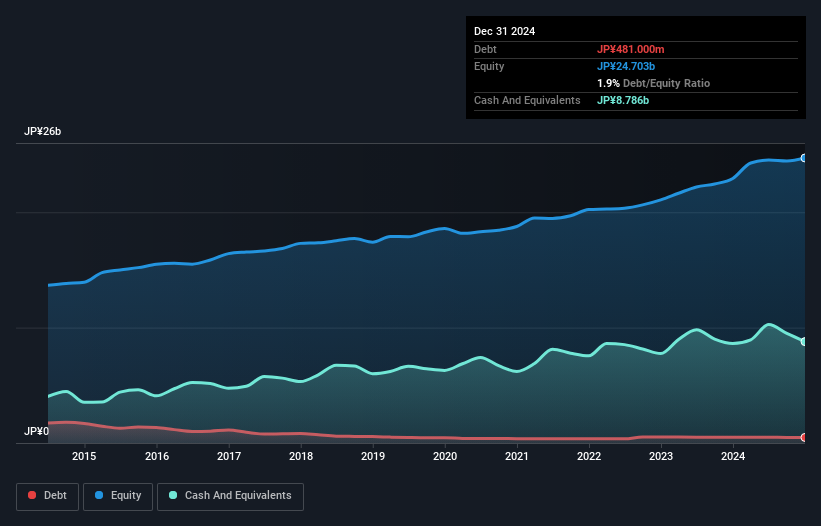Click the 2015 x-axis label
The height and width of the screenshot is (526, 821).
[x=84, y=456]
